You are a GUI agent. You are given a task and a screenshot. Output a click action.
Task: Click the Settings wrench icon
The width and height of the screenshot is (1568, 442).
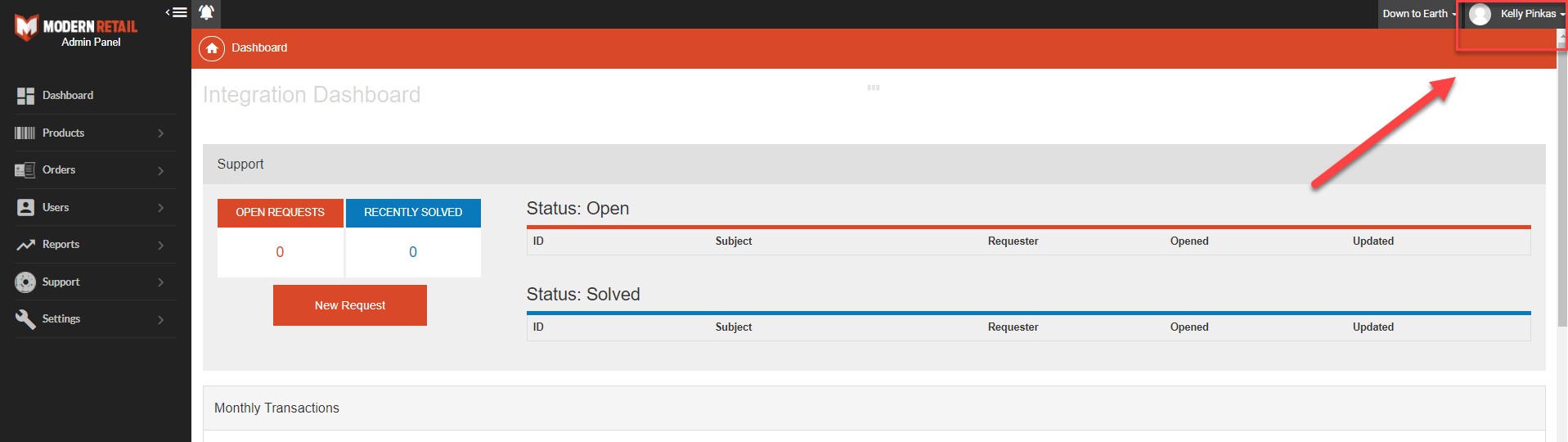25,319
